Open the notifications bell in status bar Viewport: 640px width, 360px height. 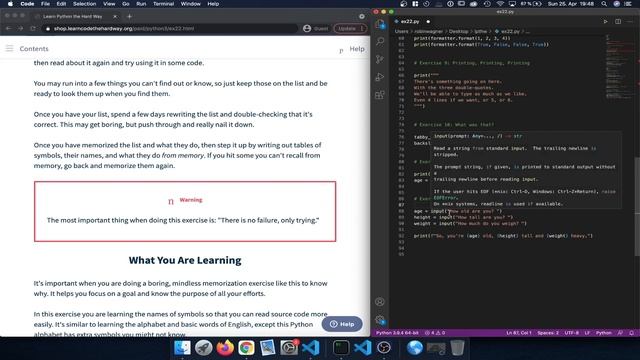[631, 333]
